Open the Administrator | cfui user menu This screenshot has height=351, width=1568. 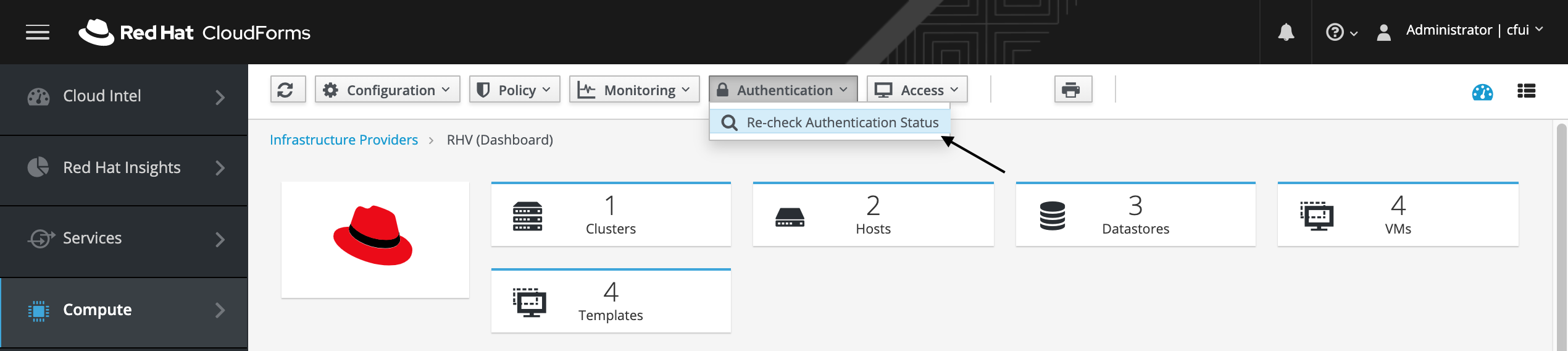(x=1474, y=30)
